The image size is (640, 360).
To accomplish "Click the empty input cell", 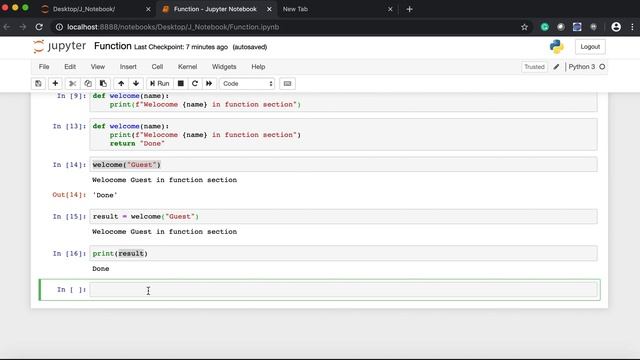I will point(343,290).
